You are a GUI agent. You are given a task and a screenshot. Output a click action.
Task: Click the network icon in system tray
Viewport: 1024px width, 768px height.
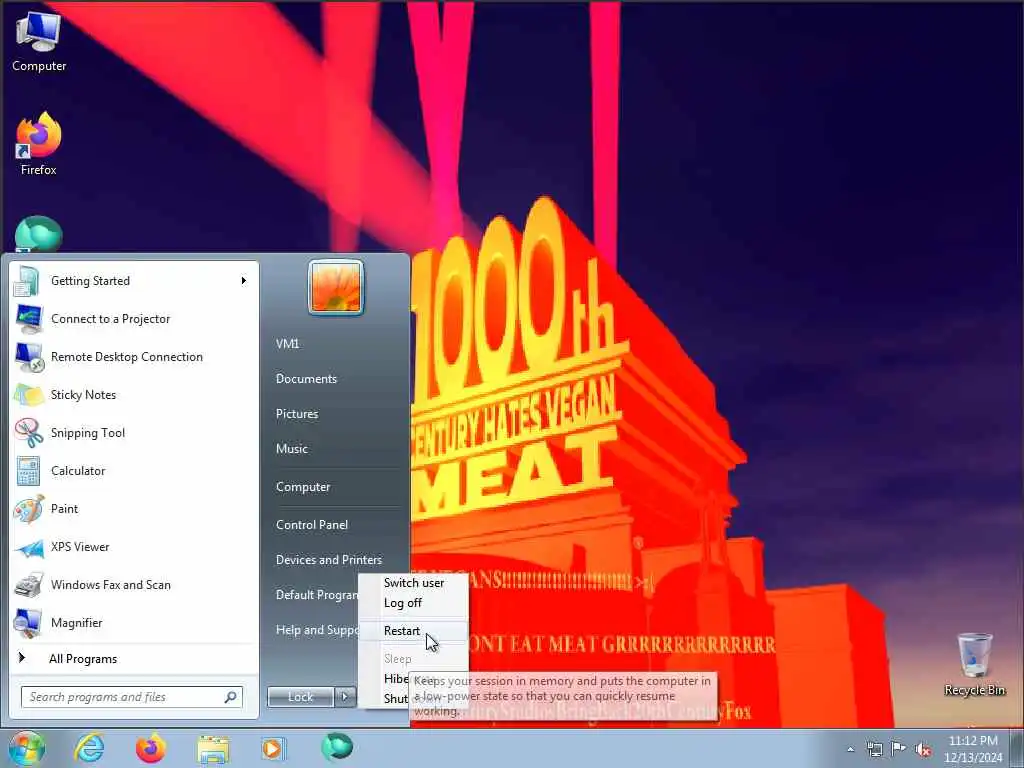tap(874, 749)
